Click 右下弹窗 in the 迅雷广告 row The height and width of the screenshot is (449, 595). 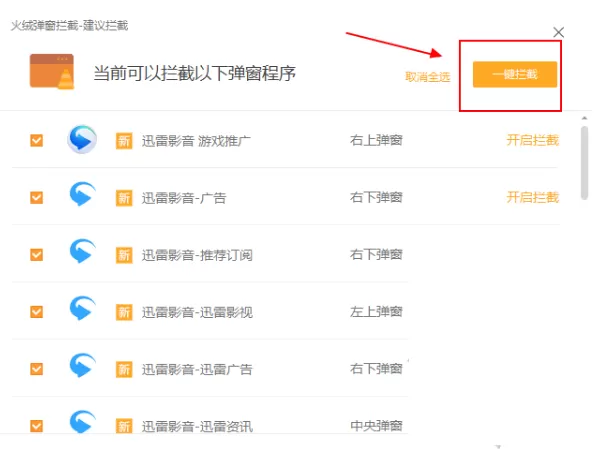(x=376, y=369)
